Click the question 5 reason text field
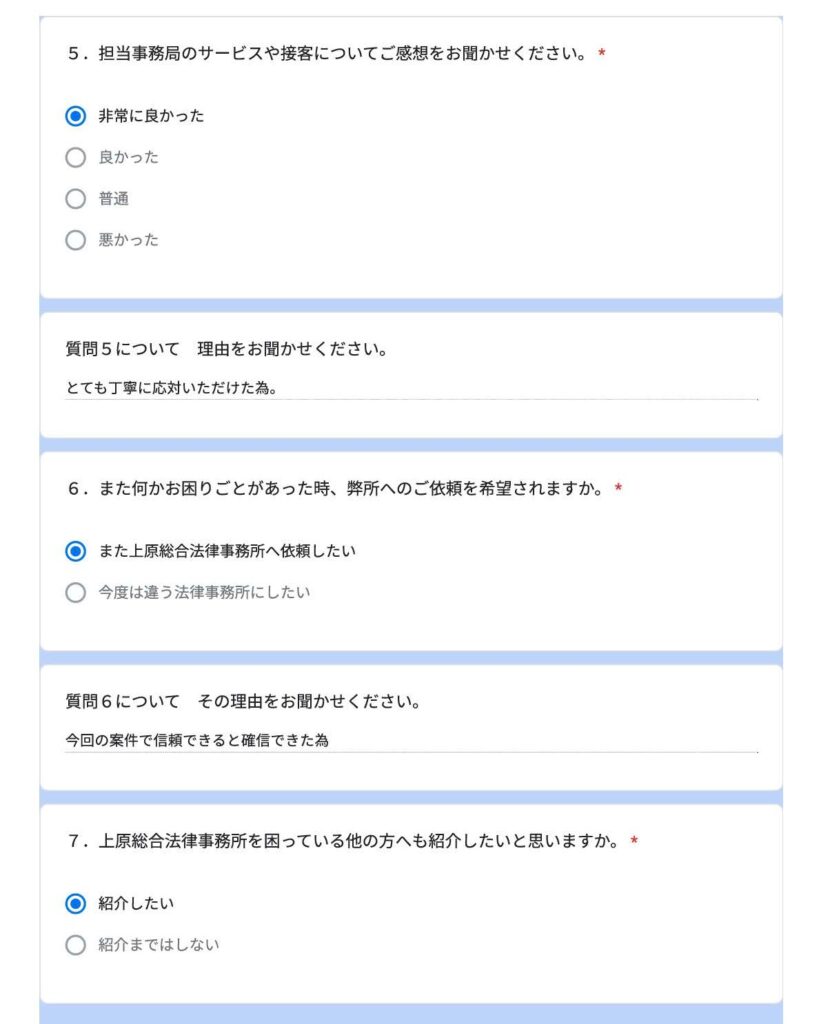This screenshot has height=1024, width=821. point(500,389)
